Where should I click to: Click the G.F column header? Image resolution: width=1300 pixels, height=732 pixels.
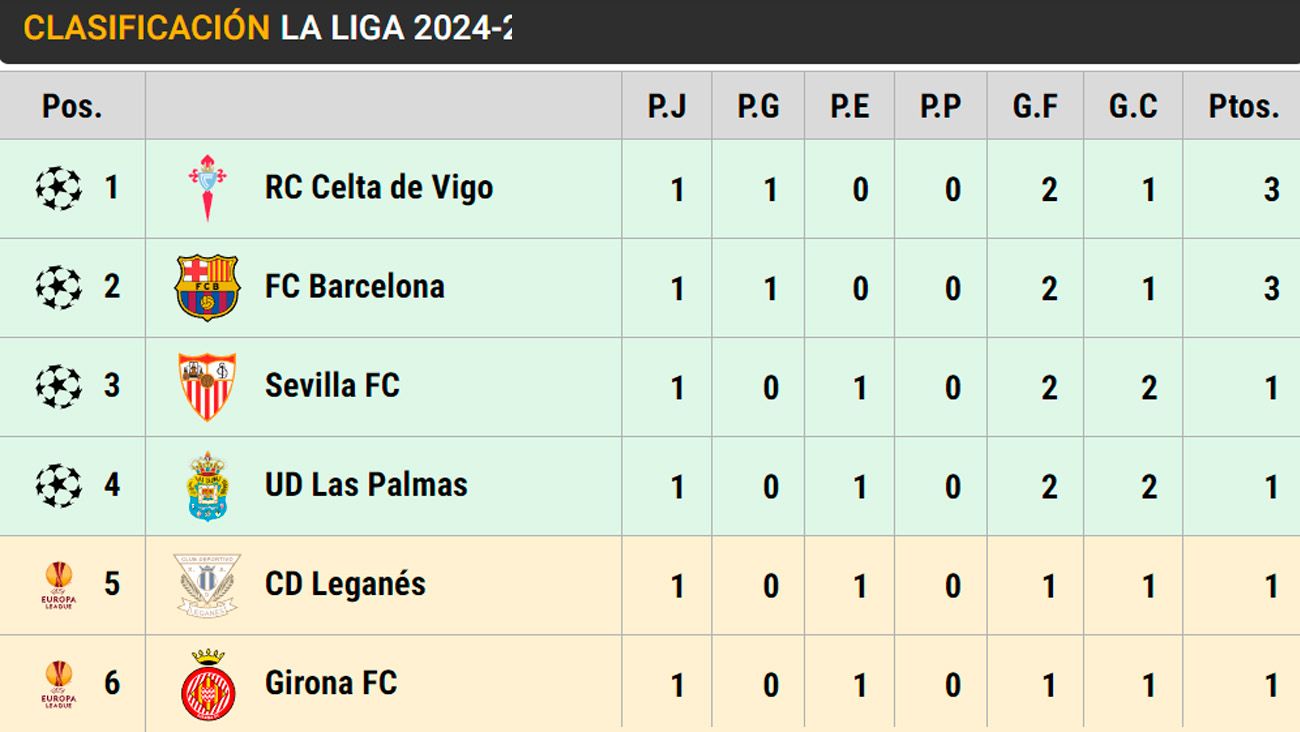pos(1035,106)
